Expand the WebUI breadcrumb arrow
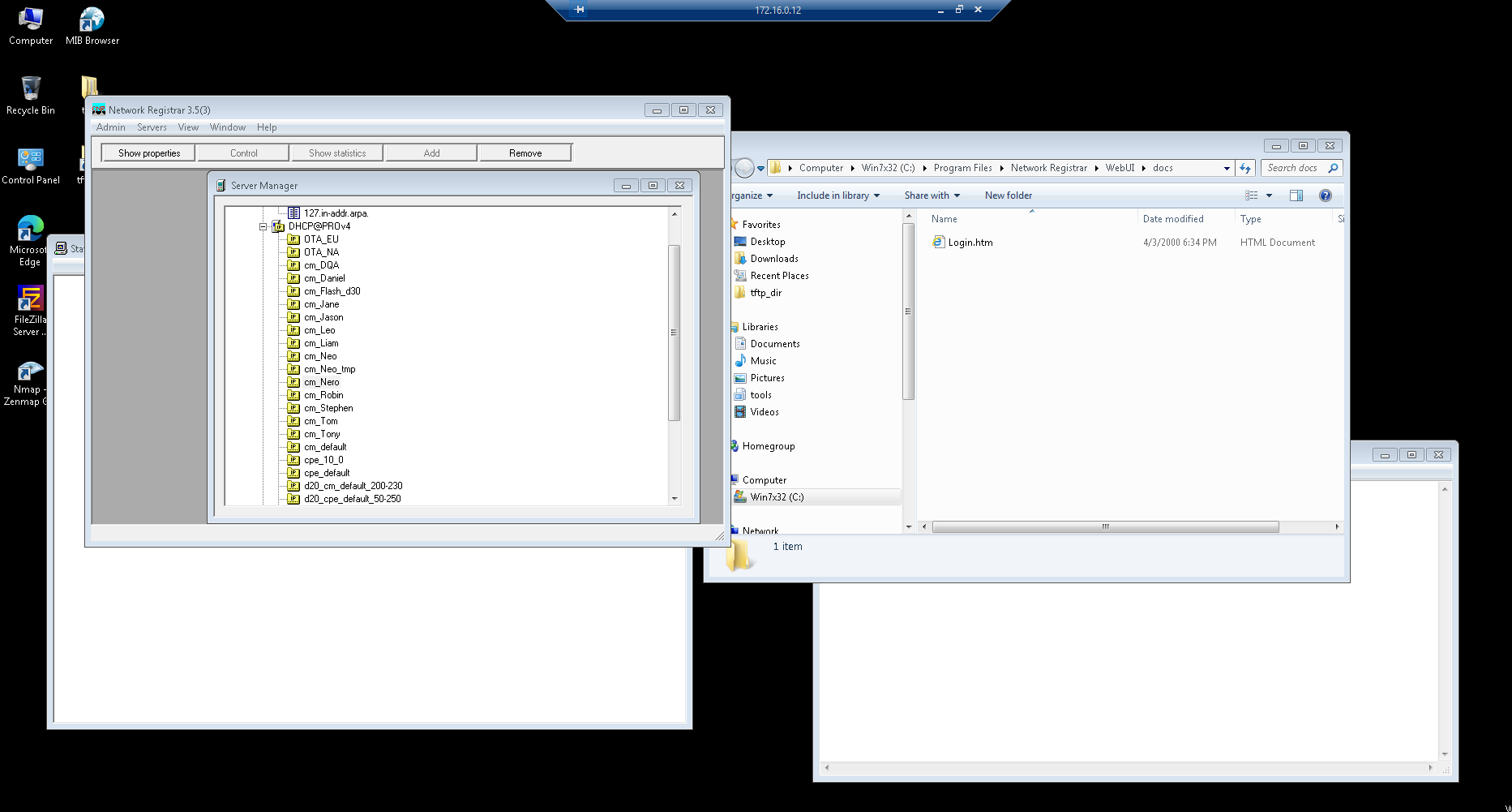Screen dimensions: 1512x812 coord(1143,168)
